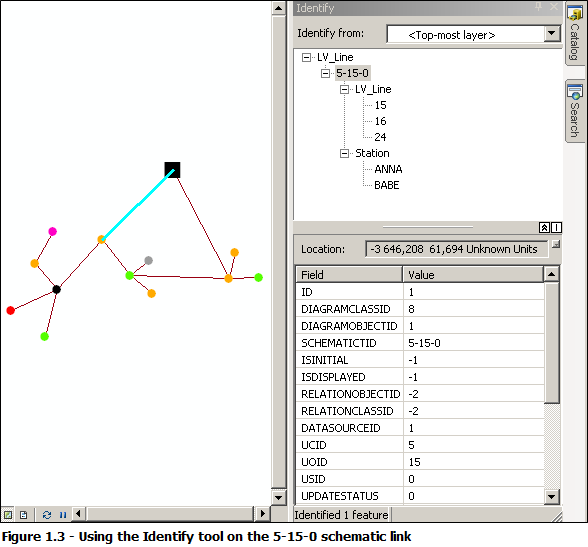This screenshot has height=547, width=588.
Task: Select tree item 24
Action: [380, 137]
